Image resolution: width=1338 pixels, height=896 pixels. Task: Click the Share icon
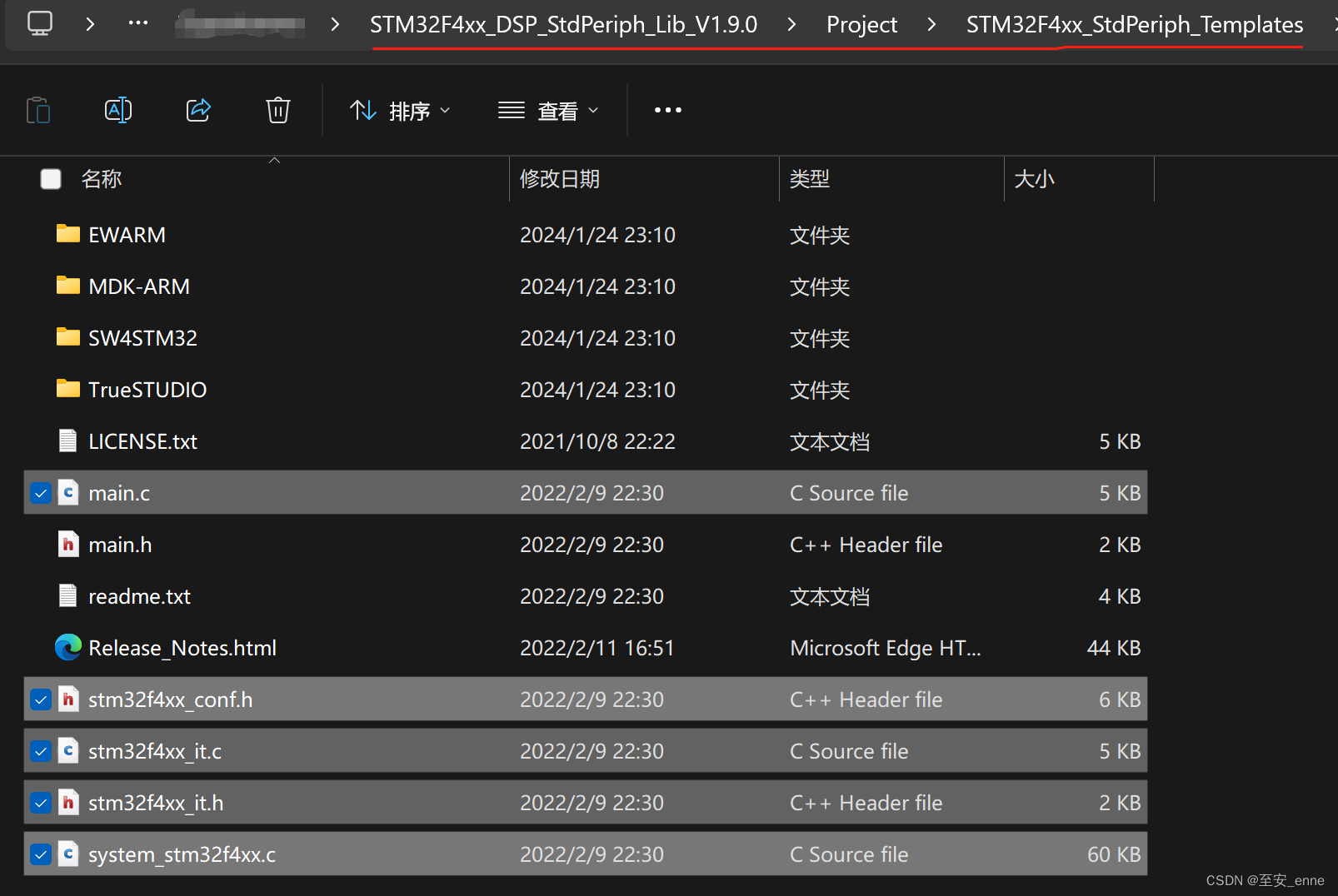198,109
